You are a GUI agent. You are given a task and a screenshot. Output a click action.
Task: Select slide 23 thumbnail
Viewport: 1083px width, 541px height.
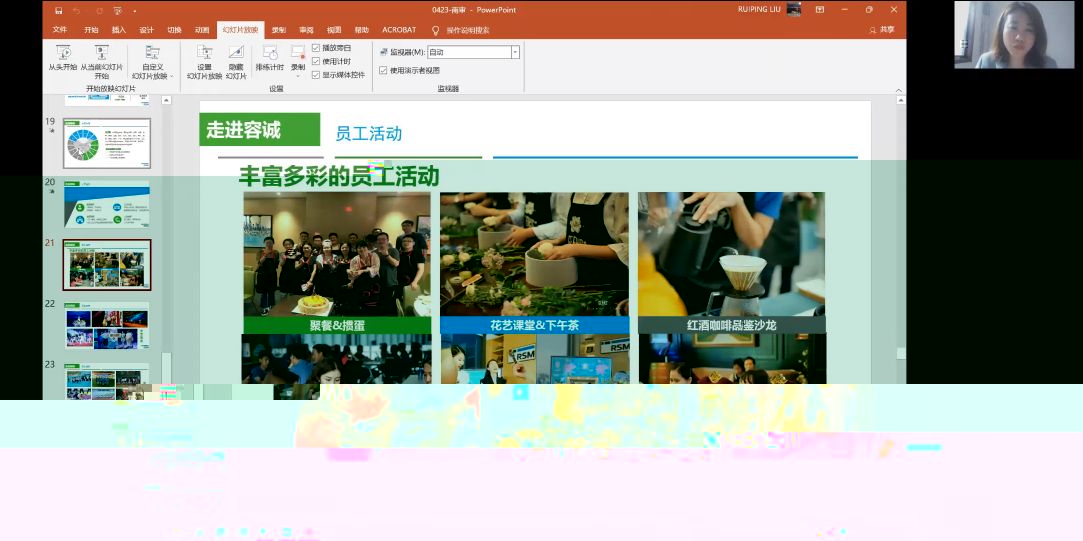click(107, 381)
